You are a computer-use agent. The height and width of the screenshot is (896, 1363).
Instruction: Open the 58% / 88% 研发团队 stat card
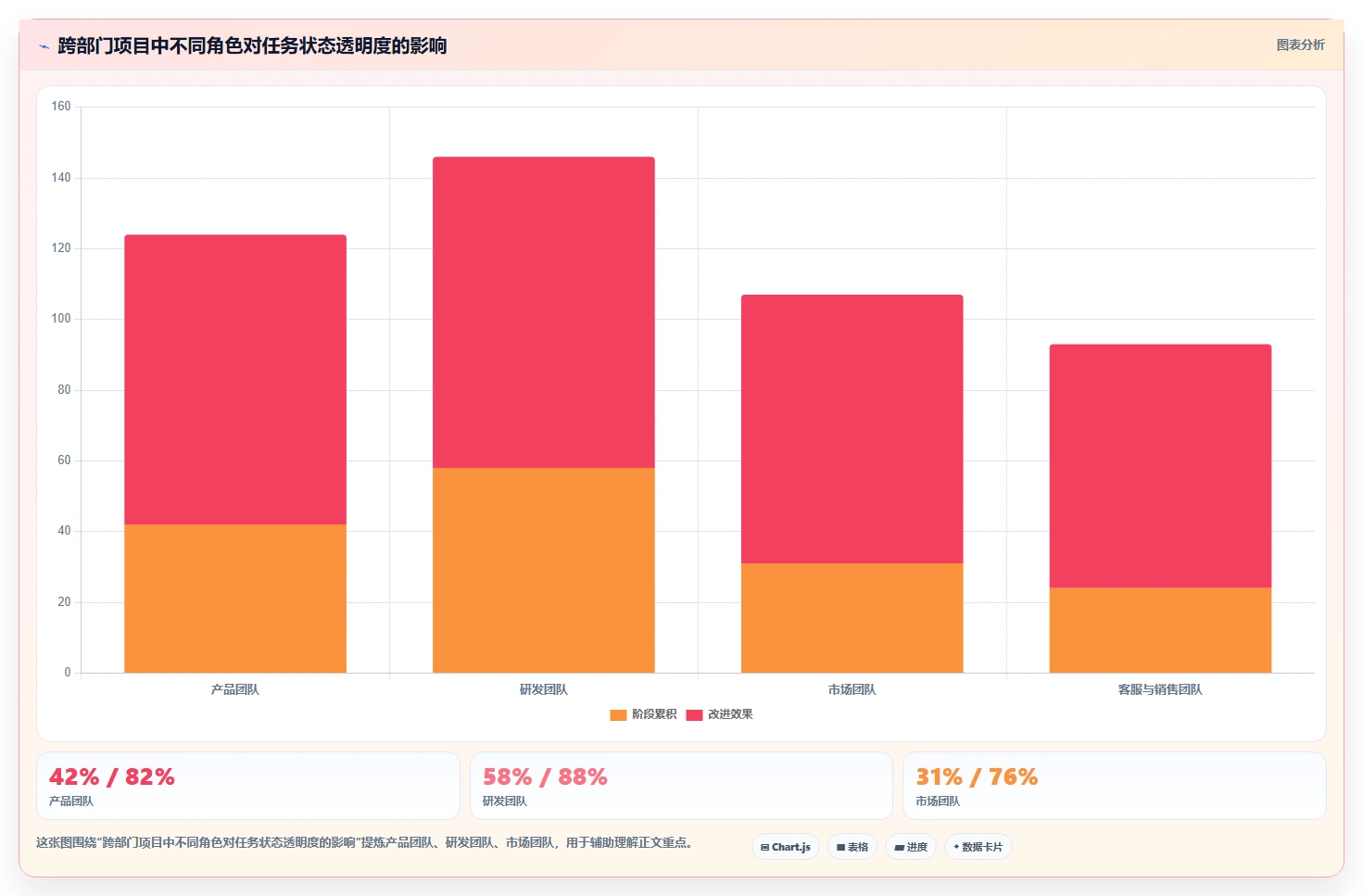pyautogui.click(x=681, y=786)
